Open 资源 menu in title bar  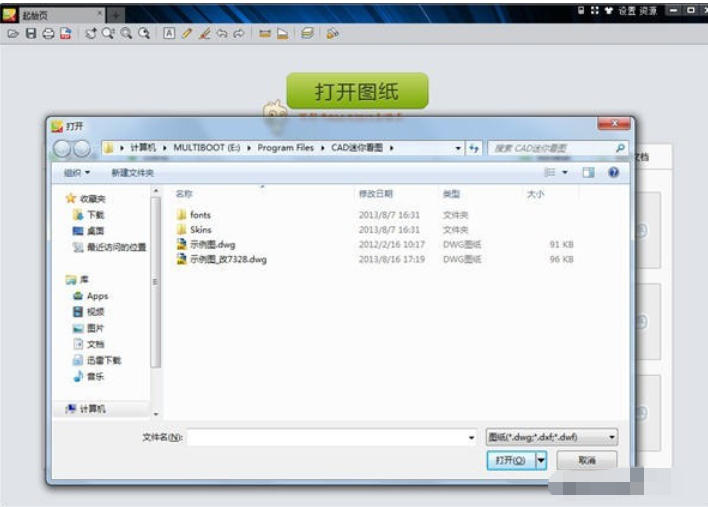(x=647, y=10)
